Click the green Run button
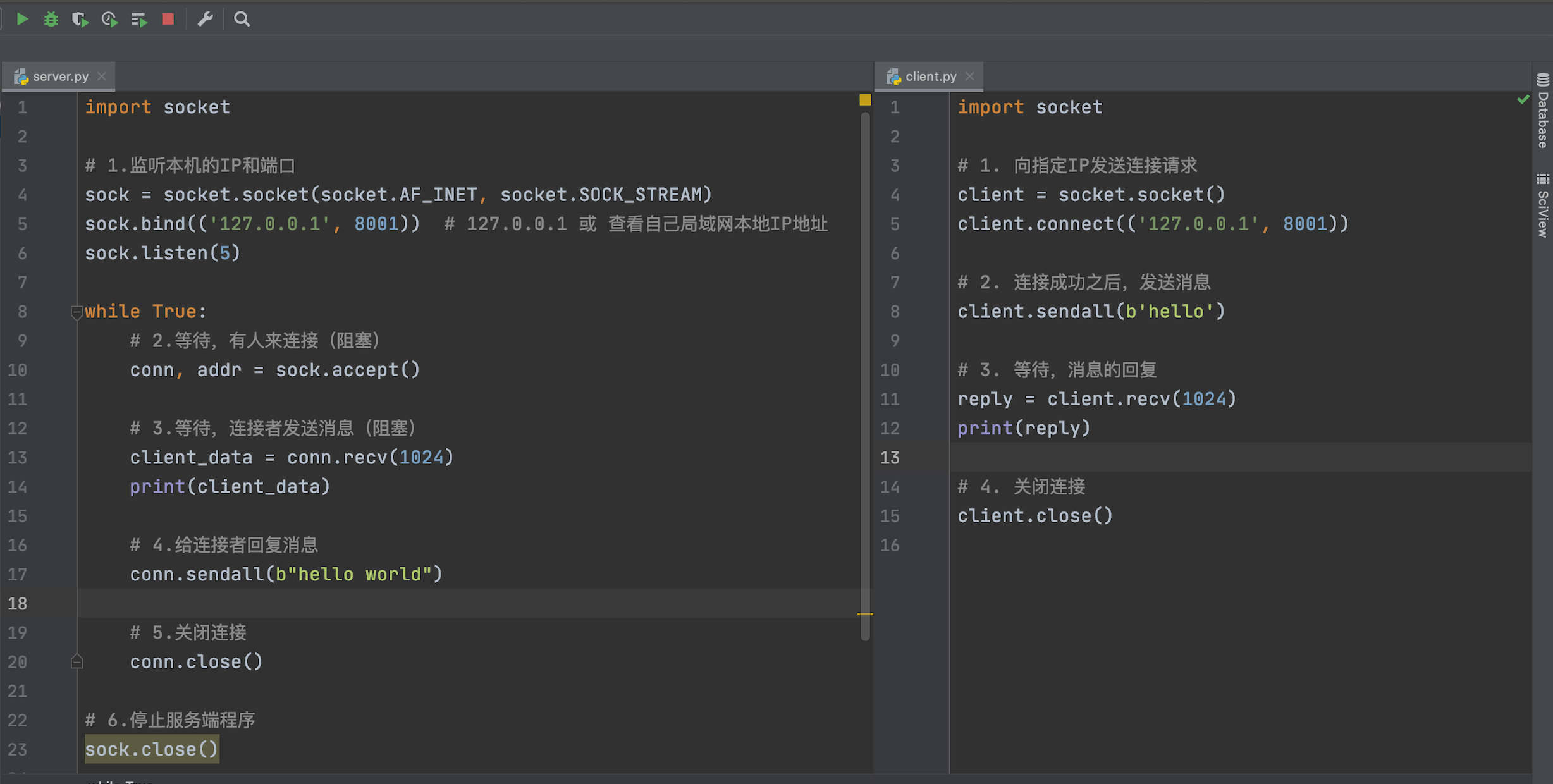Image resolution: width=1553 pixels, height=784 pixels. coord(22,19)
